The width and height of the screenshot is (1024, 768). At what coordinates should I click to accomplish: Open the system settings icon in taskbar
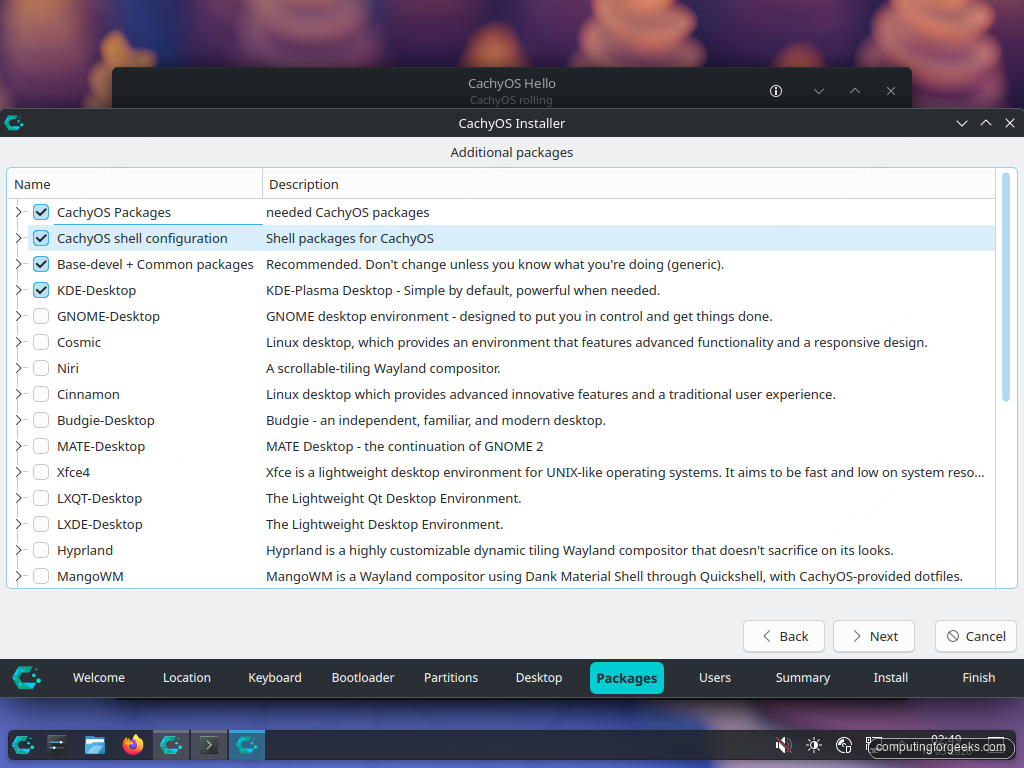(x=57, y=745)
